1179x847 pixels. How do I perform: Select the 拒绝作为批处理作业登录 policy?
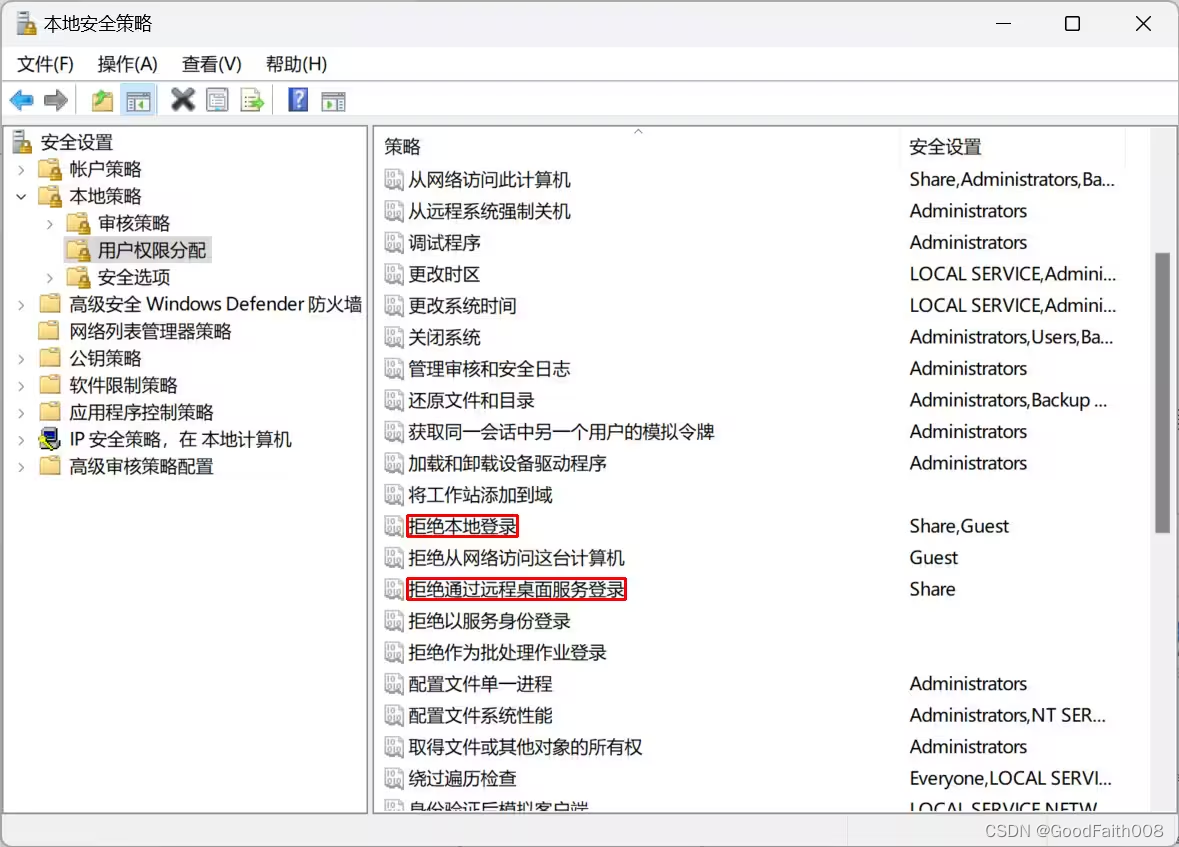[x=507, y=653]
